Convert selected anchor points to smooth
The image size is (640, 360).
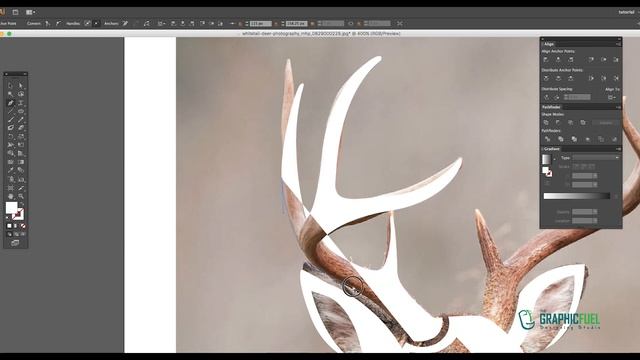[58, 24]
